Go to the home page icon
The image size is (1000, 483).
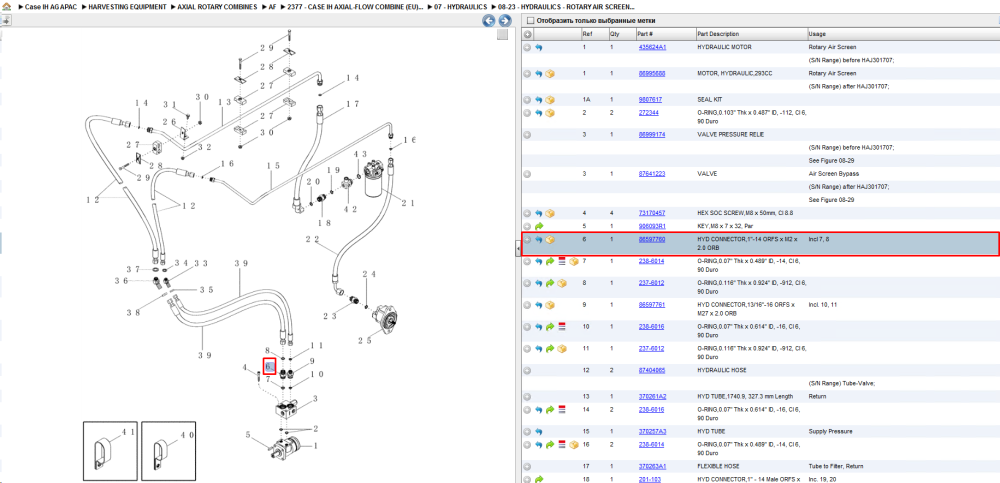point(6,6)
